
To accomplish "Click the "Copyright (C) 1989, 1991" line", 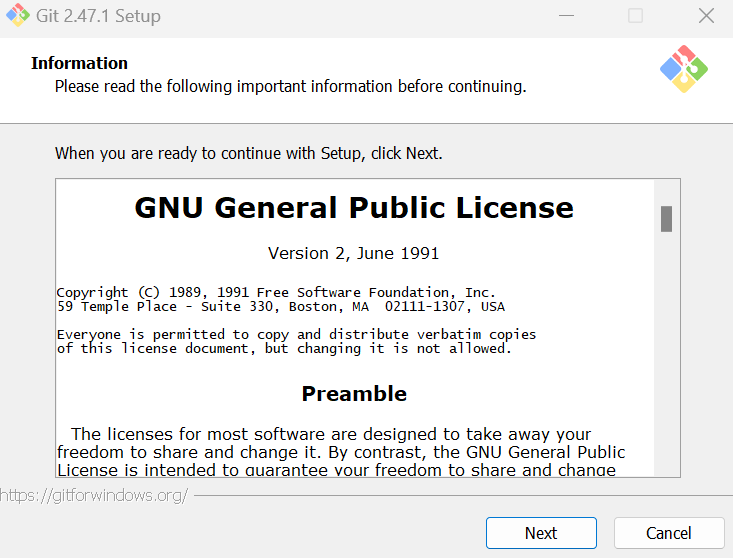I will [276, 293].
